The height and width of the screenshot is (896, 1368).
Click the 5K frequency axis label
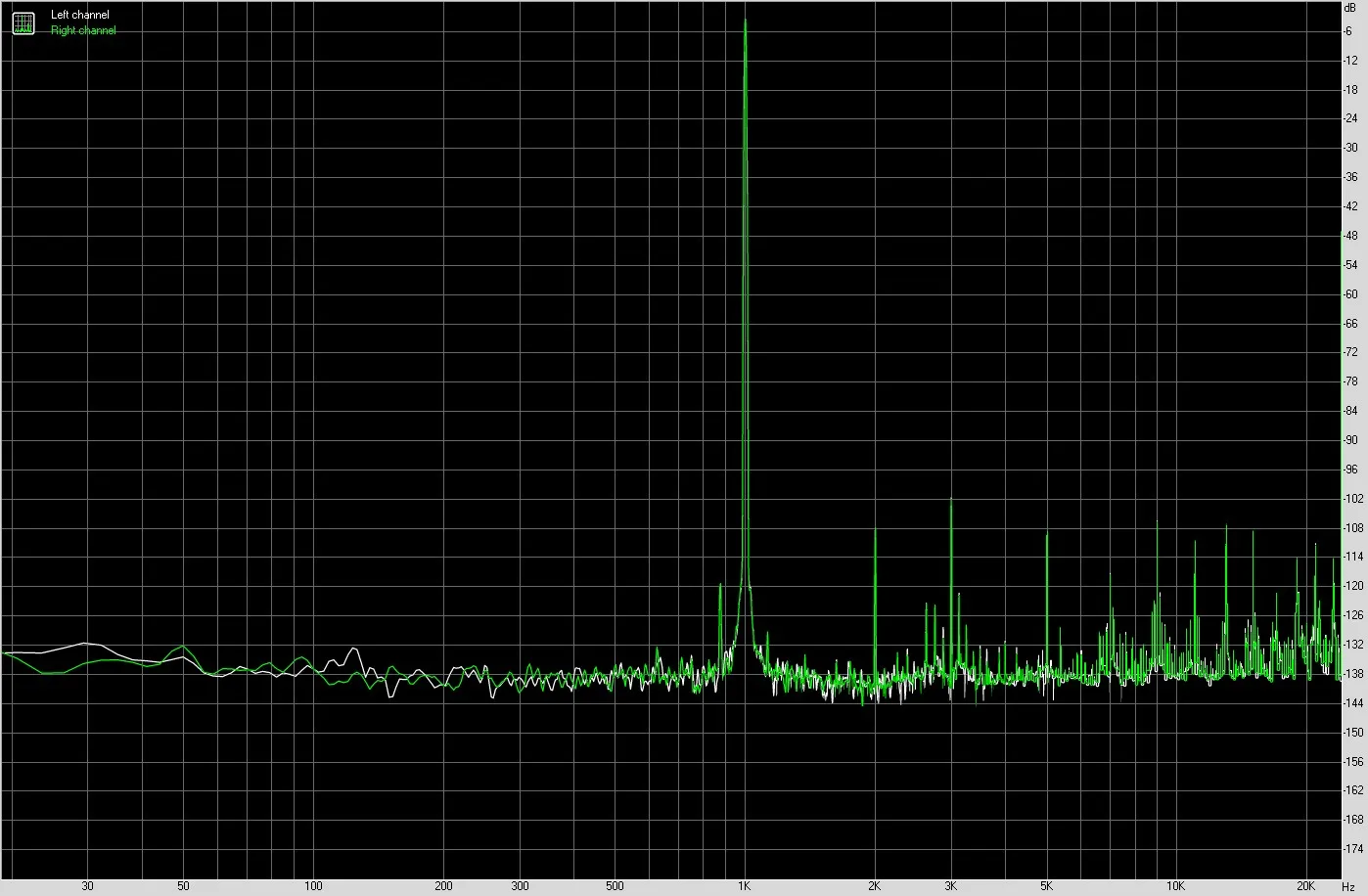tap(1046, 887)
